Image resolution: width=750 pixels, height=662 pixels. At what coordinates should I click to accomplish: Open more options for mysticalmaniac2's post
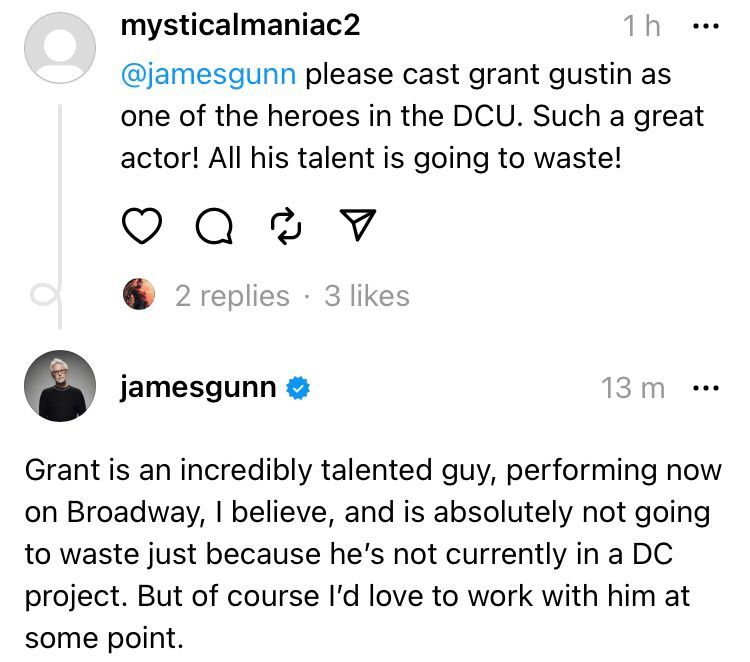[x=705, y=26]
